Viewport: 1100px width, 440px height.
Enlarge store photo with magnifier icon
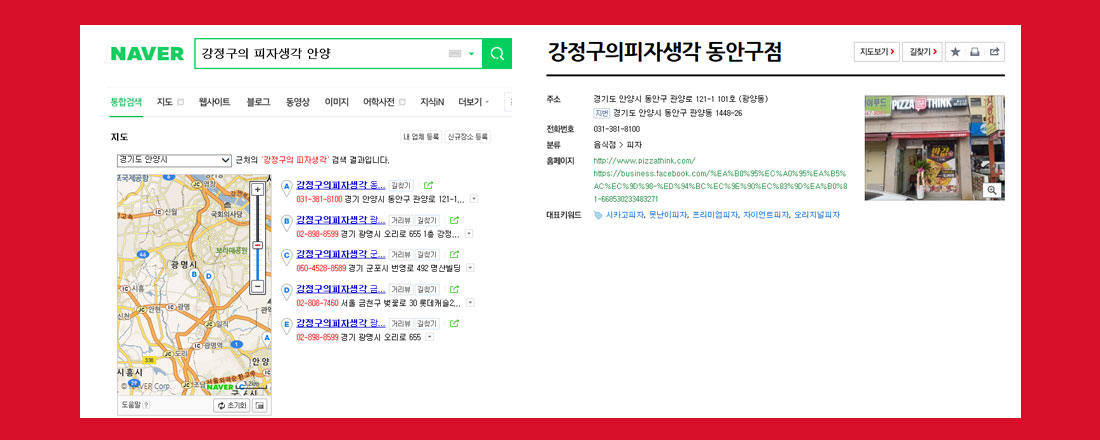coord(992,190)
